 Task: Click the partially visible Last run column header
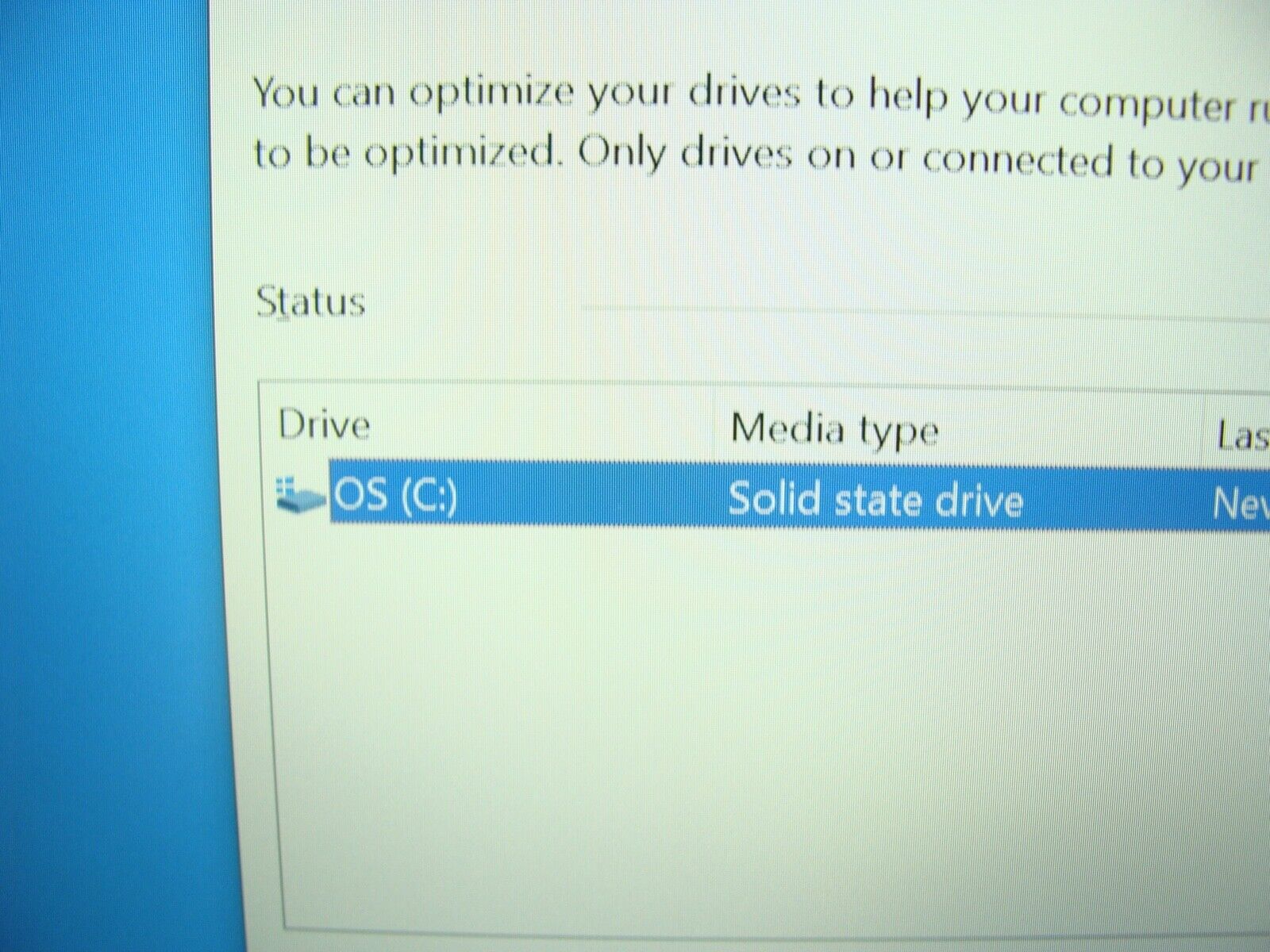click(1243, 436)
